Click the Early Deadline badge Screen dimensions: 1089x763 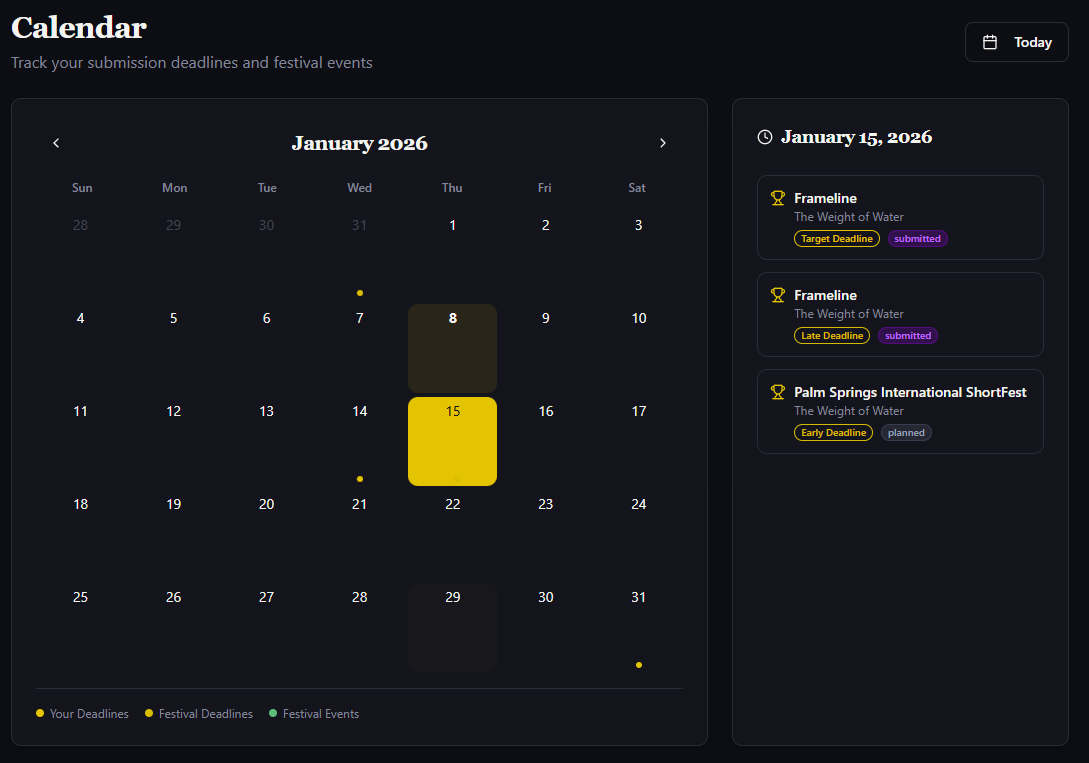[x=833, y=433]
